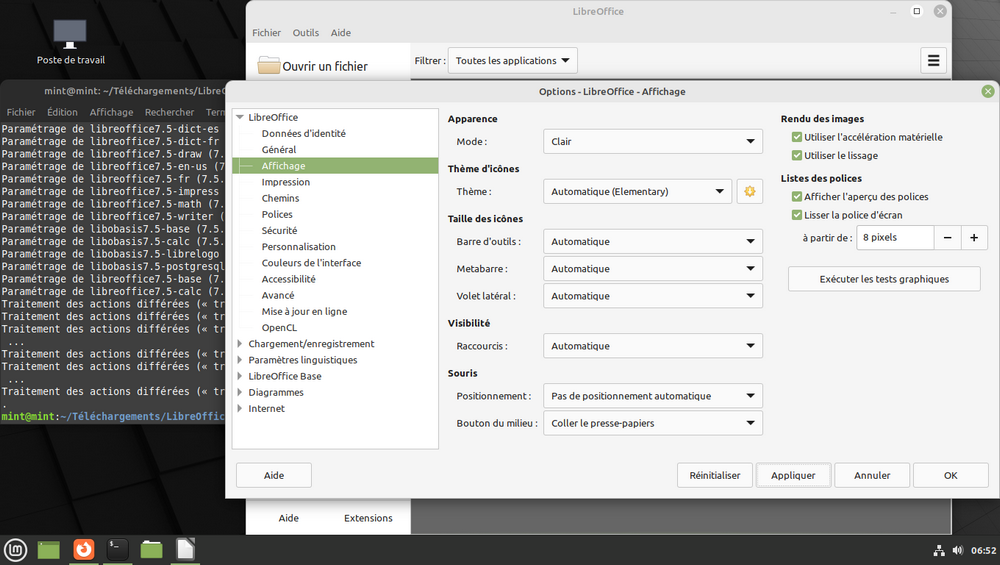The image size is (1000, 565).
Task: Open the Affichage menu in the terminal
Action: (x=111, y=113)
